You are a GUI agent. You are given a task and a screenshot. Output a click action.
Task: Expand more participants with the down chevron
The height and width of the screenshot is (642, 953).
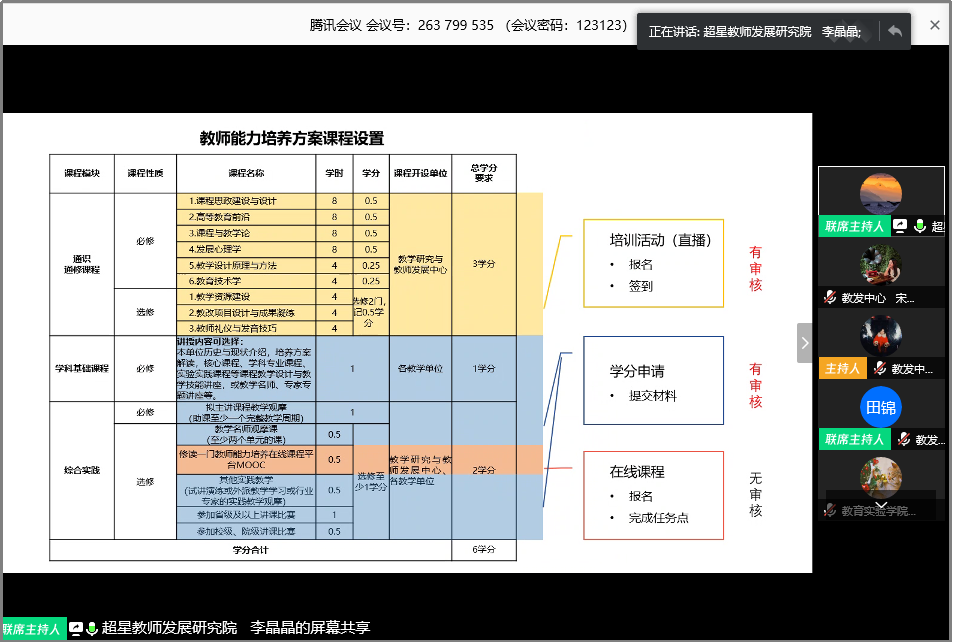(x=881, y=504)
